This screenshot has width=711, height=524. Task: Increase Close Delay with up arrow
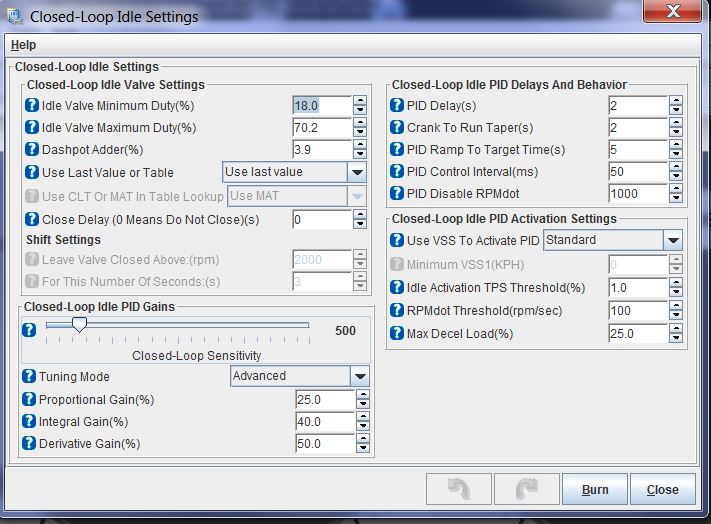(x=360, y=215)
